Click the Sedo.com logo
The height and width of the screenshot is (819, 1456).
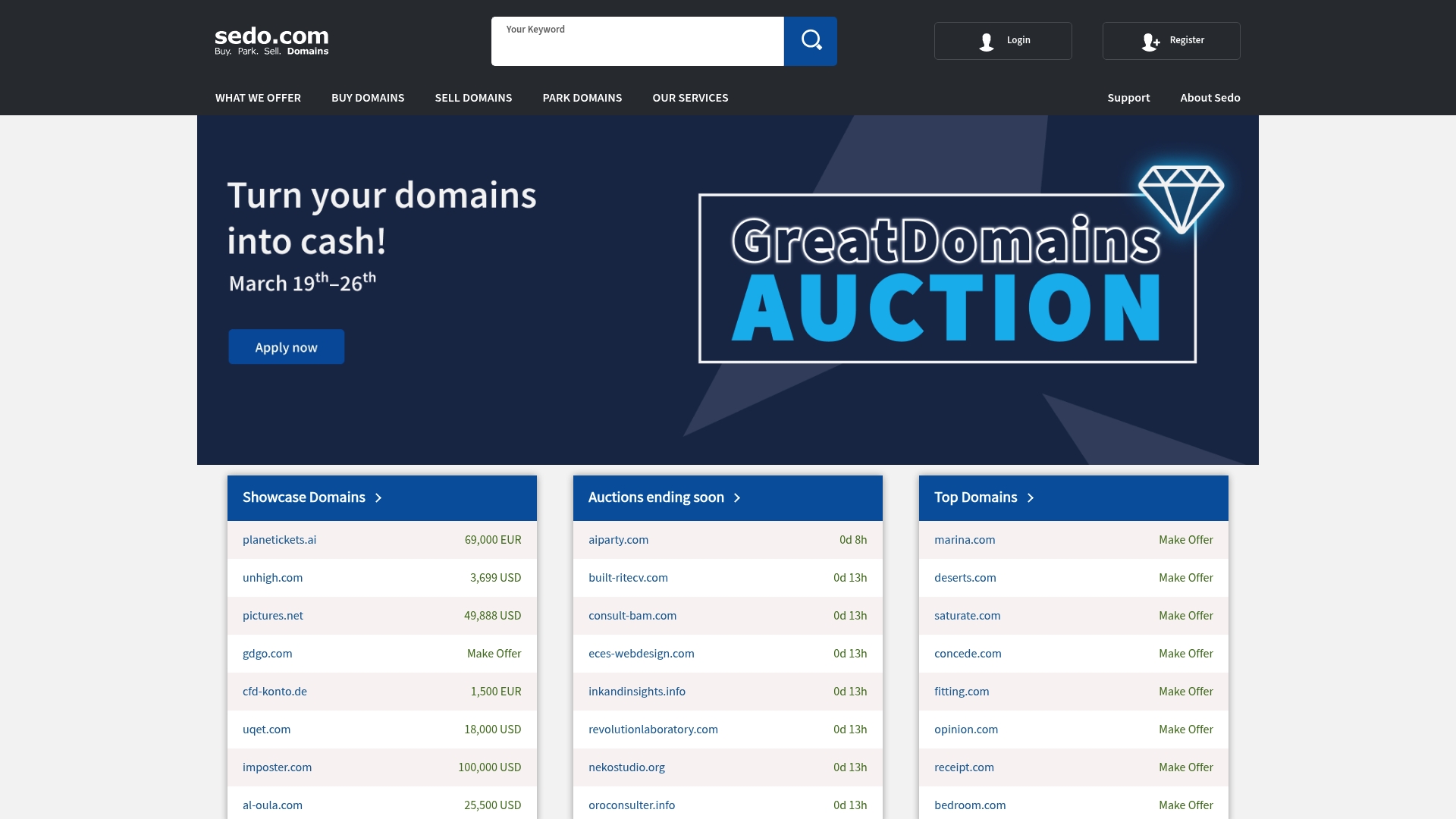tap(271, 39)
